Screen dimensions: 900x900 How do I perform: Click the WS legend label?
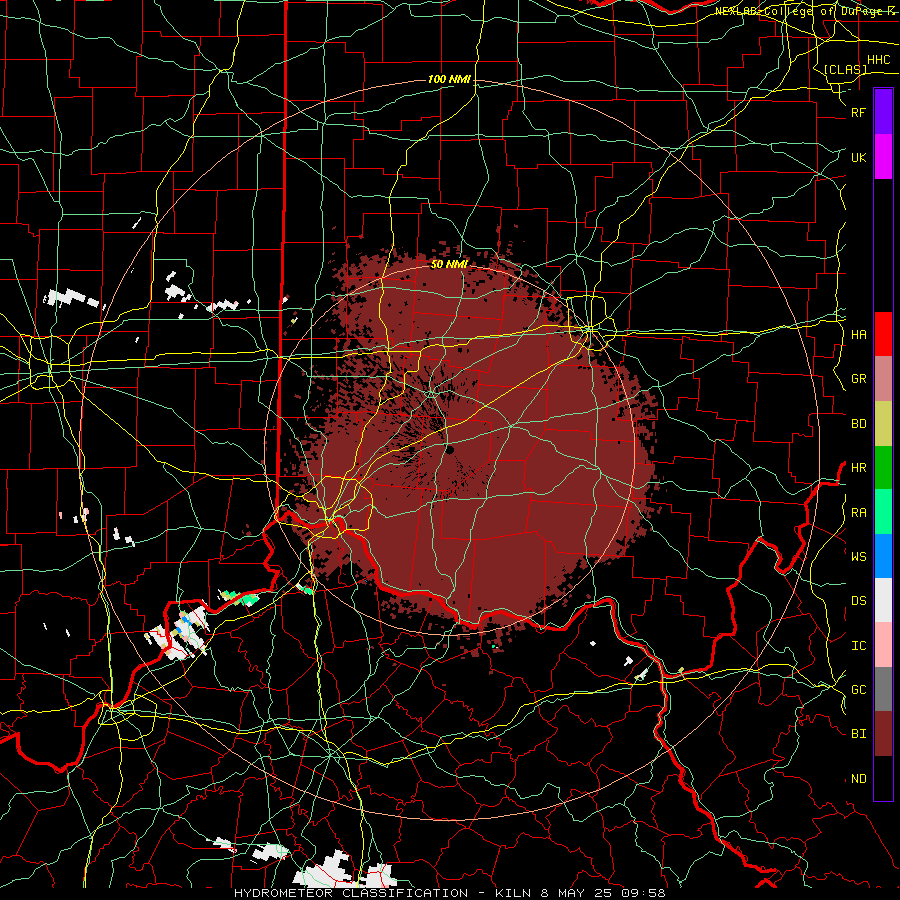[858, 556]
